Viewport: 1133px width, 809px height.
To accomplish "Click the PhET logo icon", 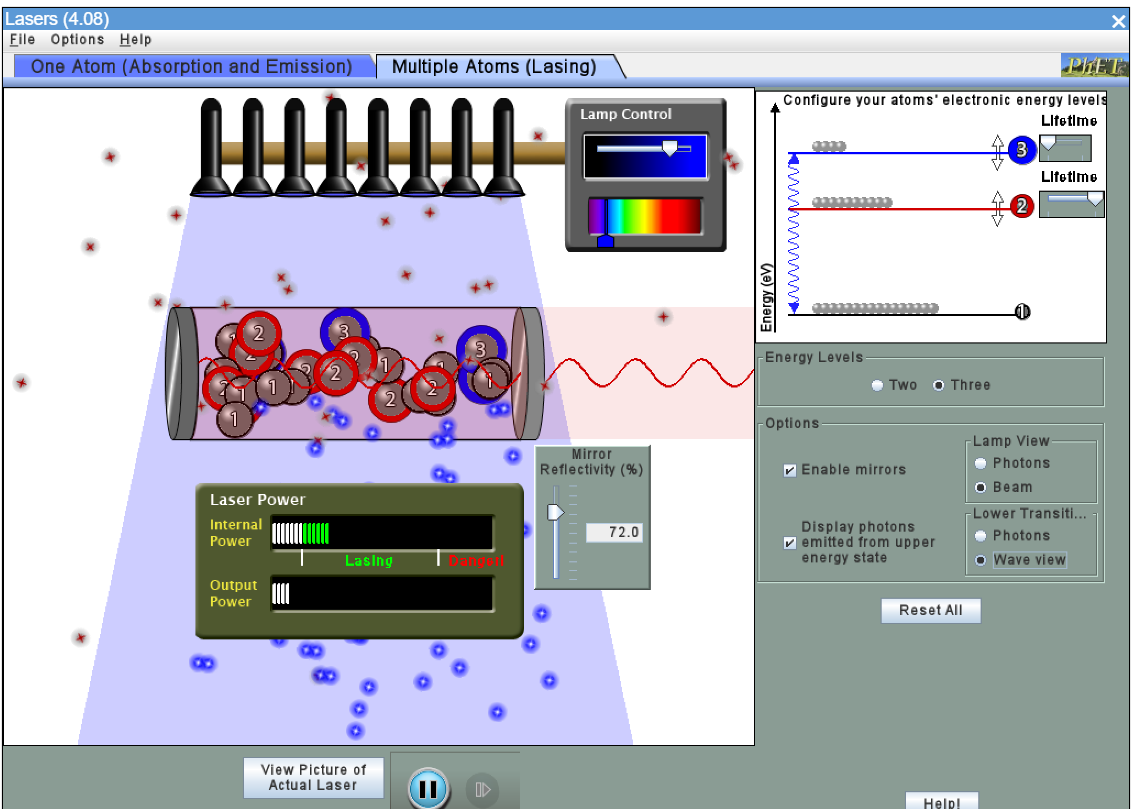I will pyautogui.click(x=1094, y=66).
